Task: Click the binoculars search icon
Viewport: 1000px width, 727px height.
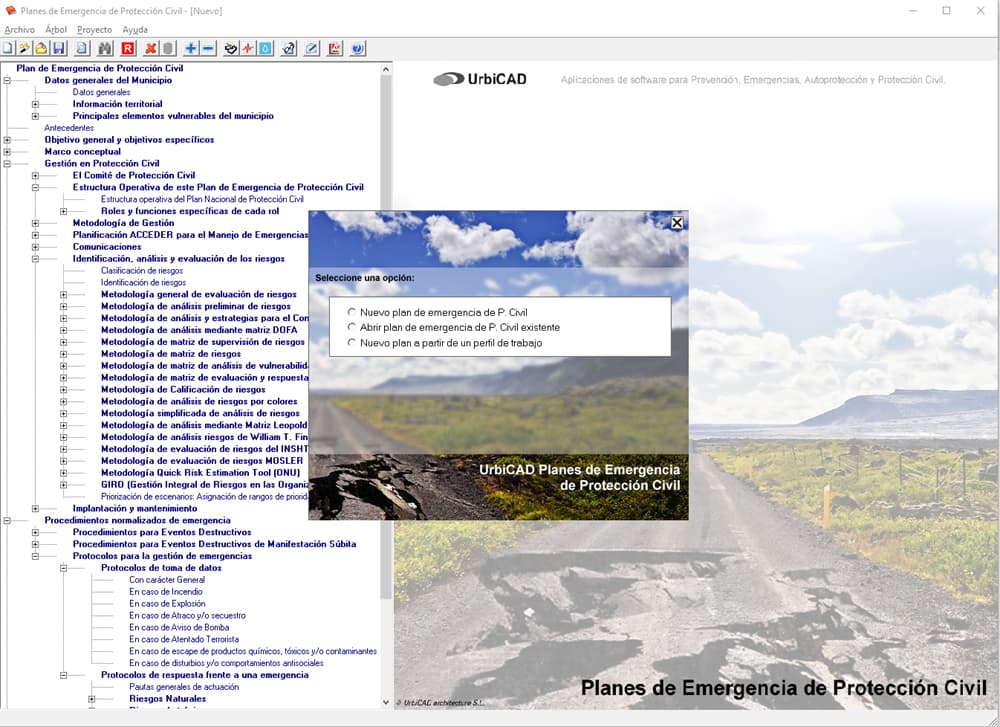Action: coord(105,48)
